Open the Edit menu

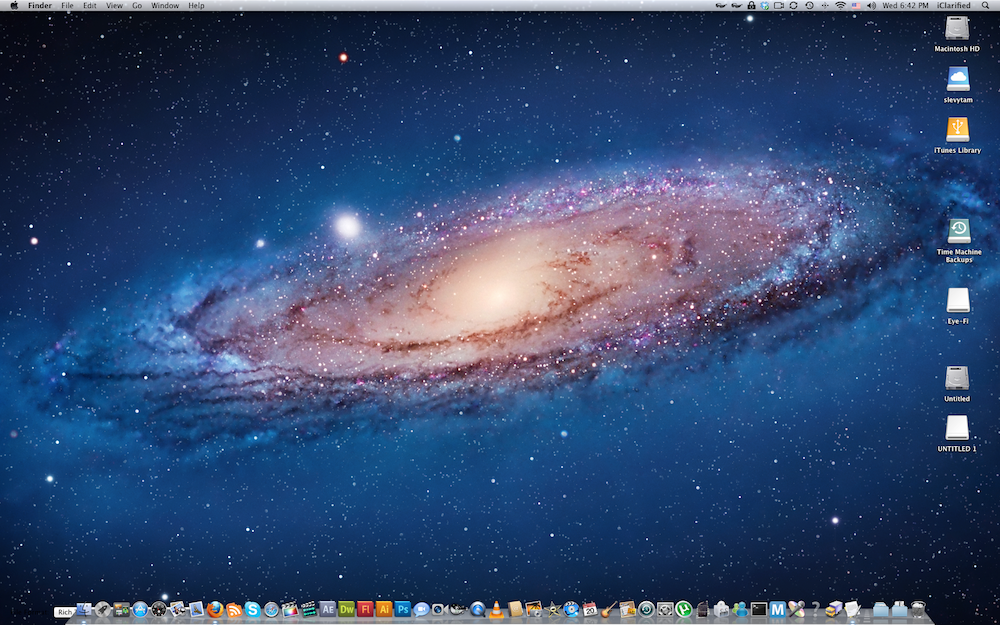click(90, 5)
